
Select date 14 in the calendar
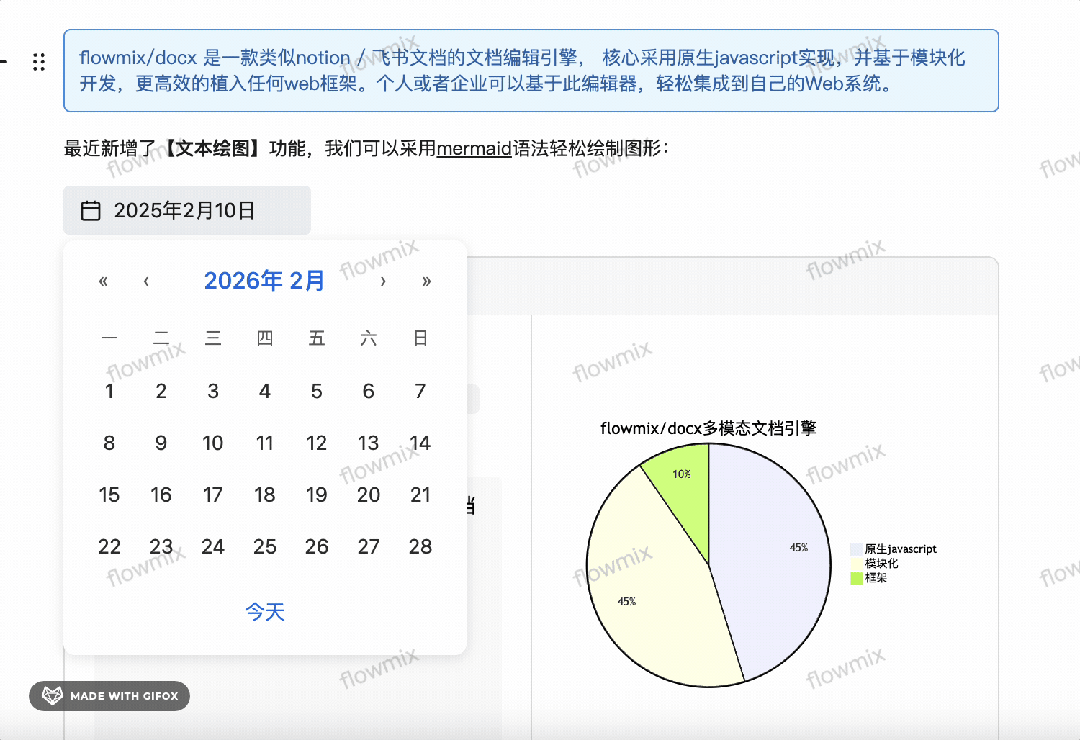point(420,442)
